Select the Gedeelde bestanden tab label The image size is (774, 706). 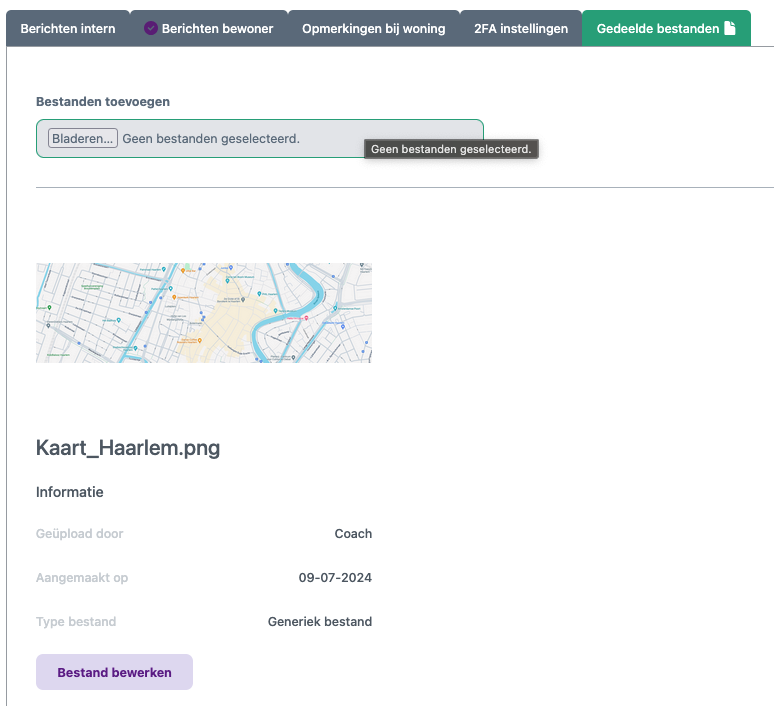tap(657, 29)
